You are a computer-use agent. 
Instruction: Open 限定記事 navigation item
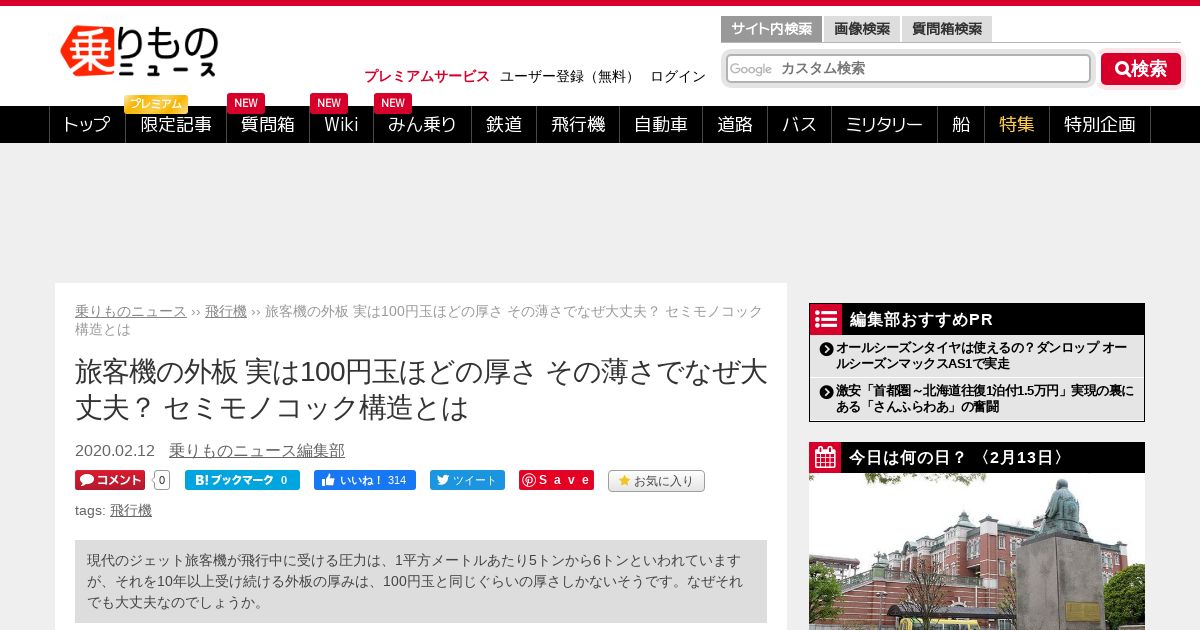[176, 125]
